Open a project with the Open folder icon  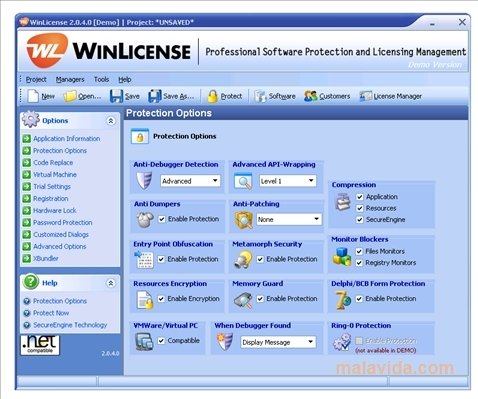pyautogui.click(x=70, y=96)
